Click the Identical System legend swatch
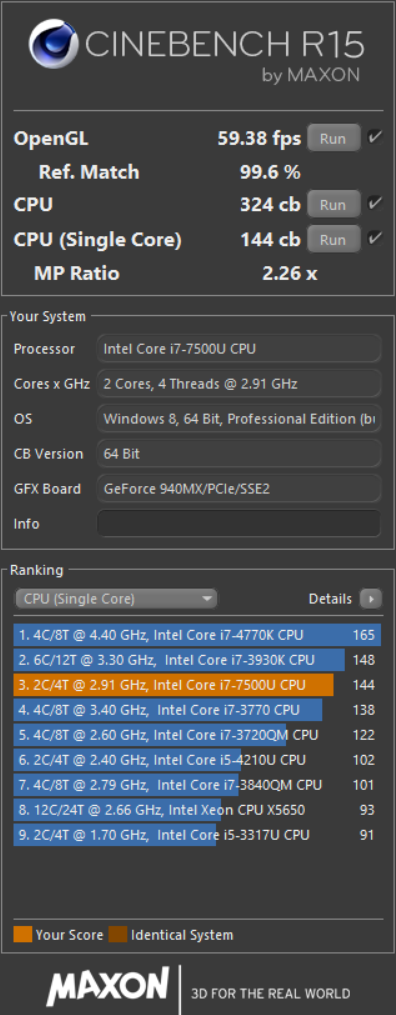 (118, 934)
